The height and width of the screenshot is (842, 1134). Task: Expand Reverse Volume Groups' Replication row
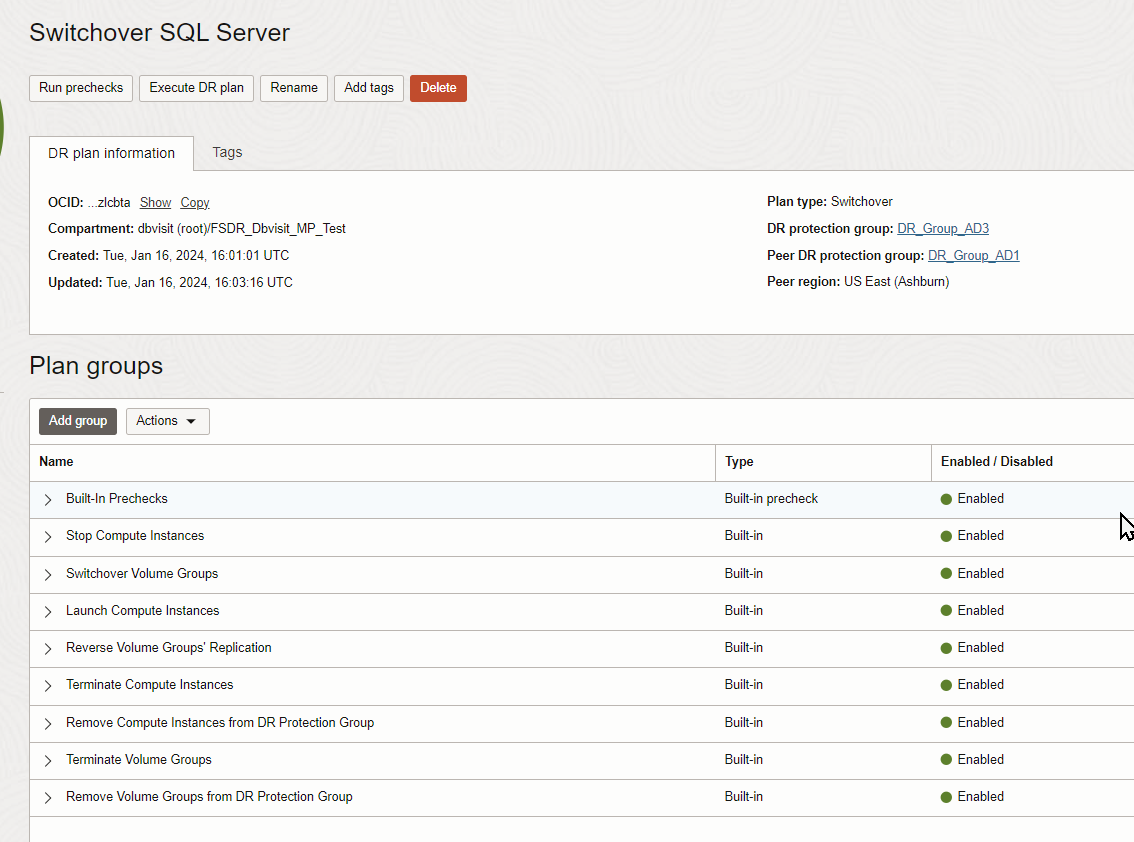tap(48, 648)
